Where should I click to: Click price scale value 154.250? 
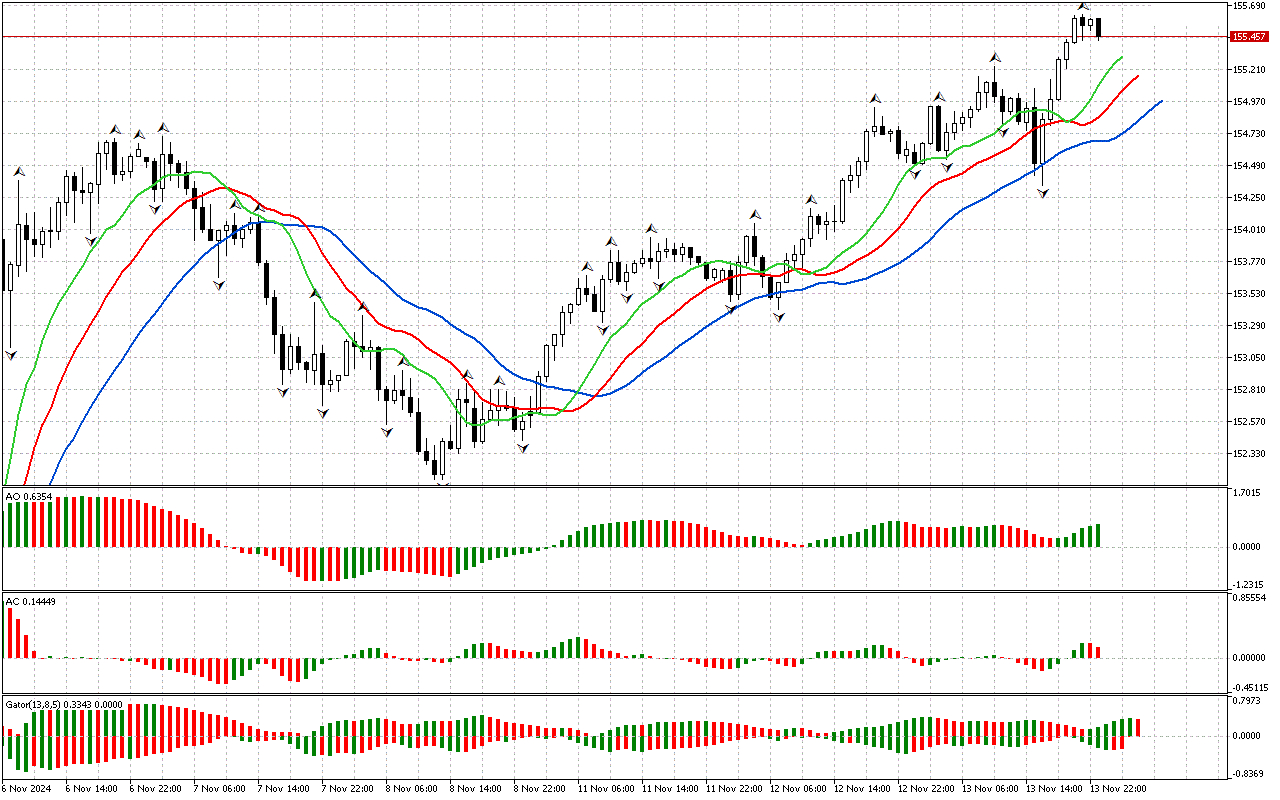tap(1248, 198)
